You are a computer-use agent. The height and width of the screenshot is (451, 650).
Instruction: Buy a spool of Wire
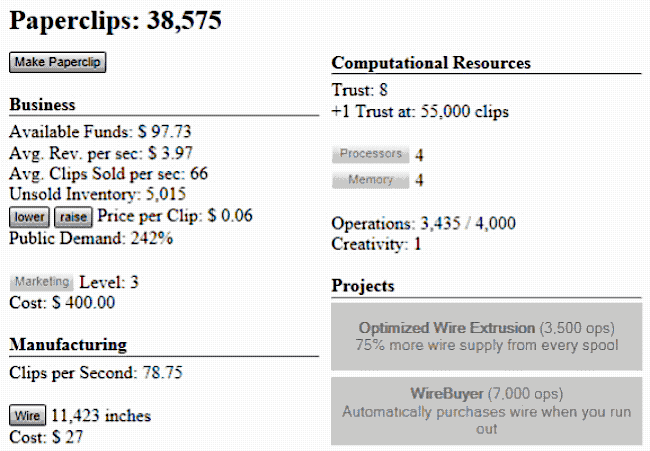(x=27, y=415)
